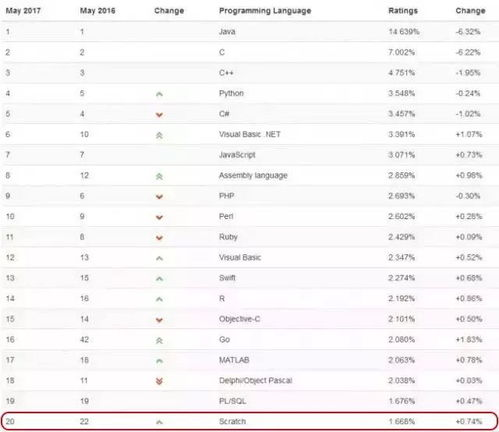Click the green up arrow in Python row

(159, 94)
